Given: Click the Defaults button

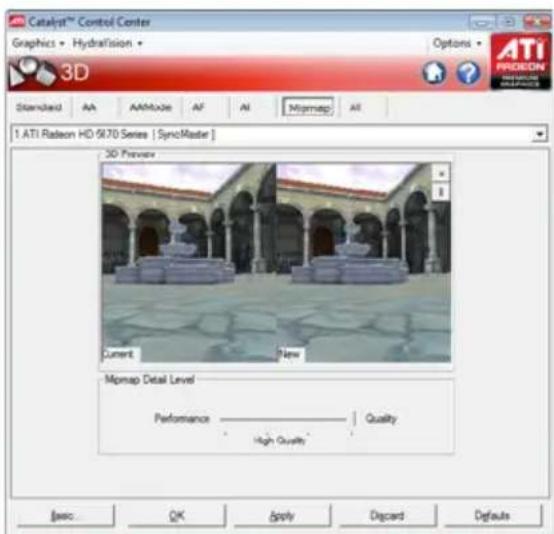Looking at the screenshot, I should 493,516.
